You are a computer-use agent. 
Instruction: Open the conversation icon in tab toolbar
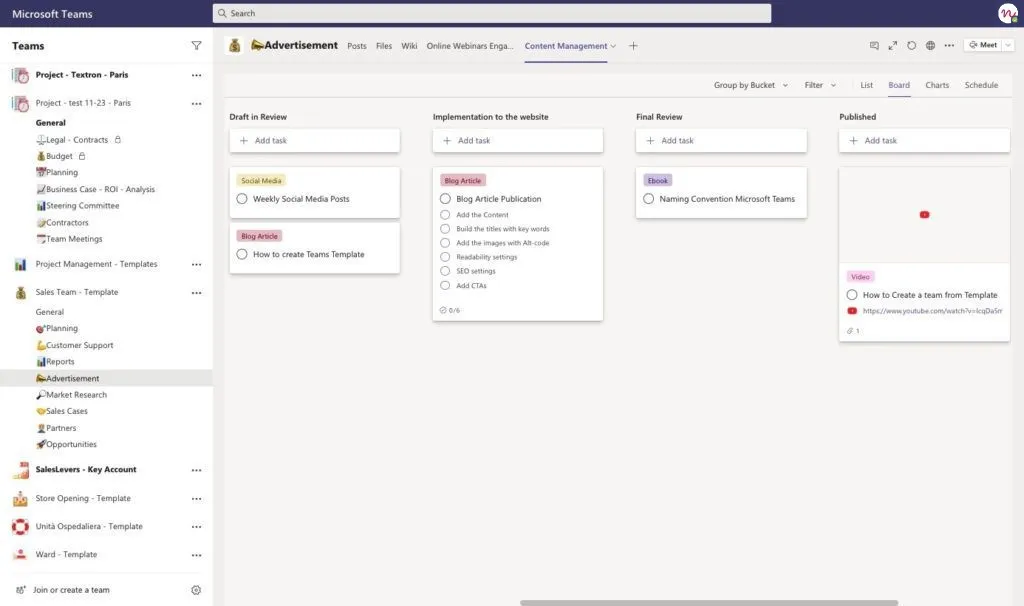tap(874, 46)
